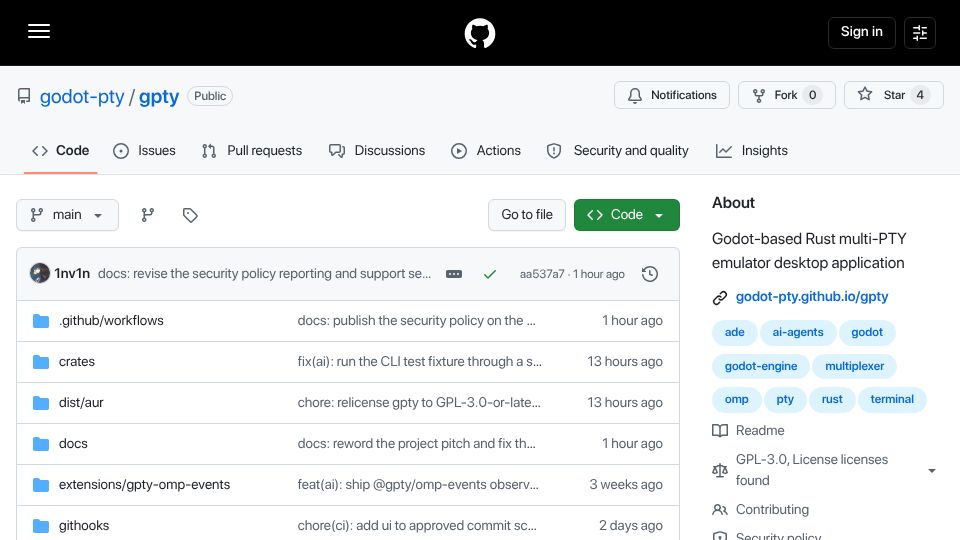This screenshot has height=540, width=960.
Task: Select the godot-engine topic tag
Action: [761, 366]
